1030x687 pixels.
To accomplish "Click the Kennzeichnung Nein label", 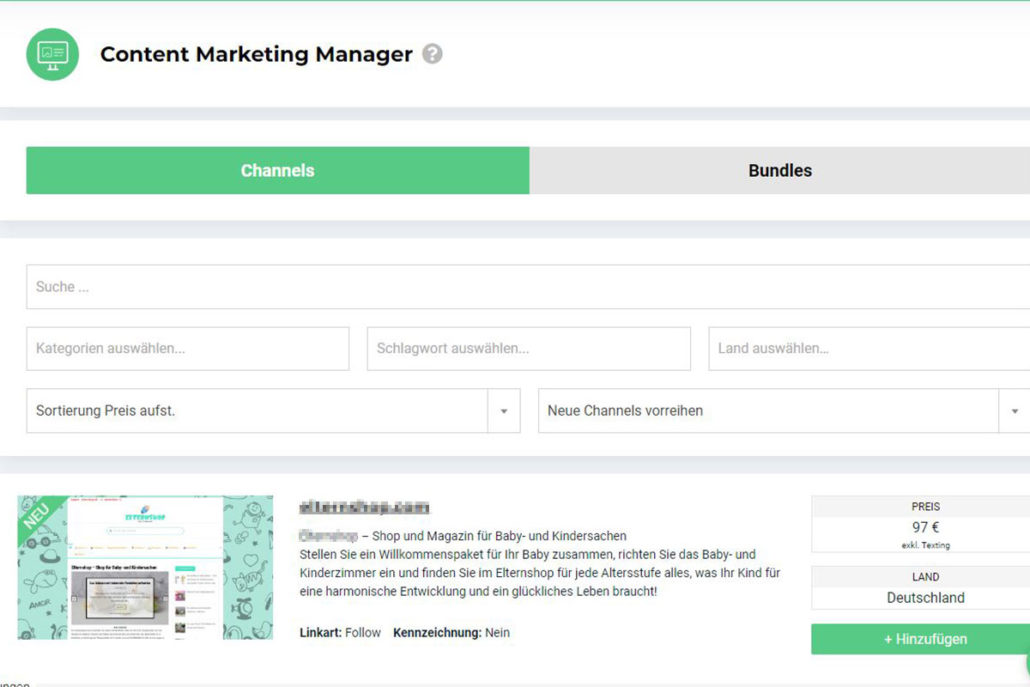I will tap(451, 632).
